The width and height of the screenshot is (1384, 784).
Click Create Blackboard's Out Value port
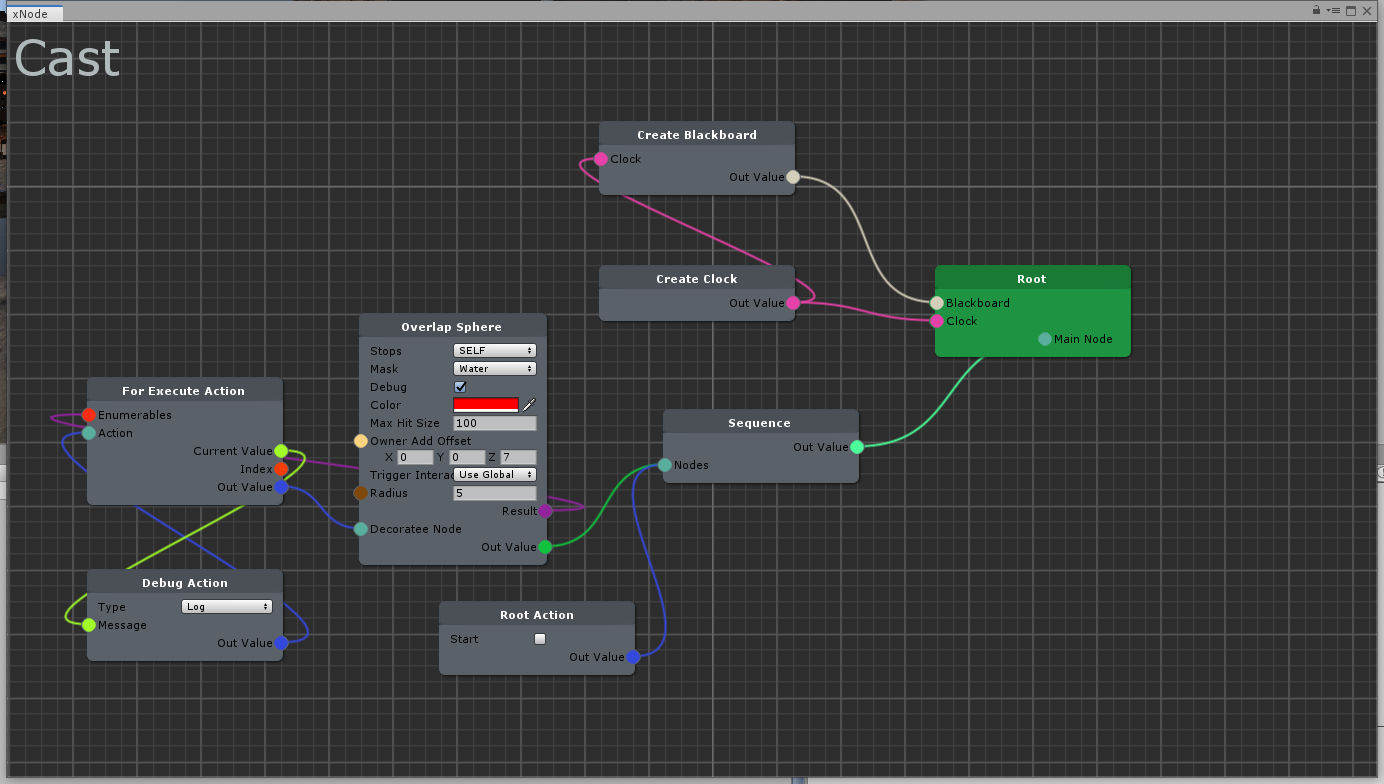(793, 177)
